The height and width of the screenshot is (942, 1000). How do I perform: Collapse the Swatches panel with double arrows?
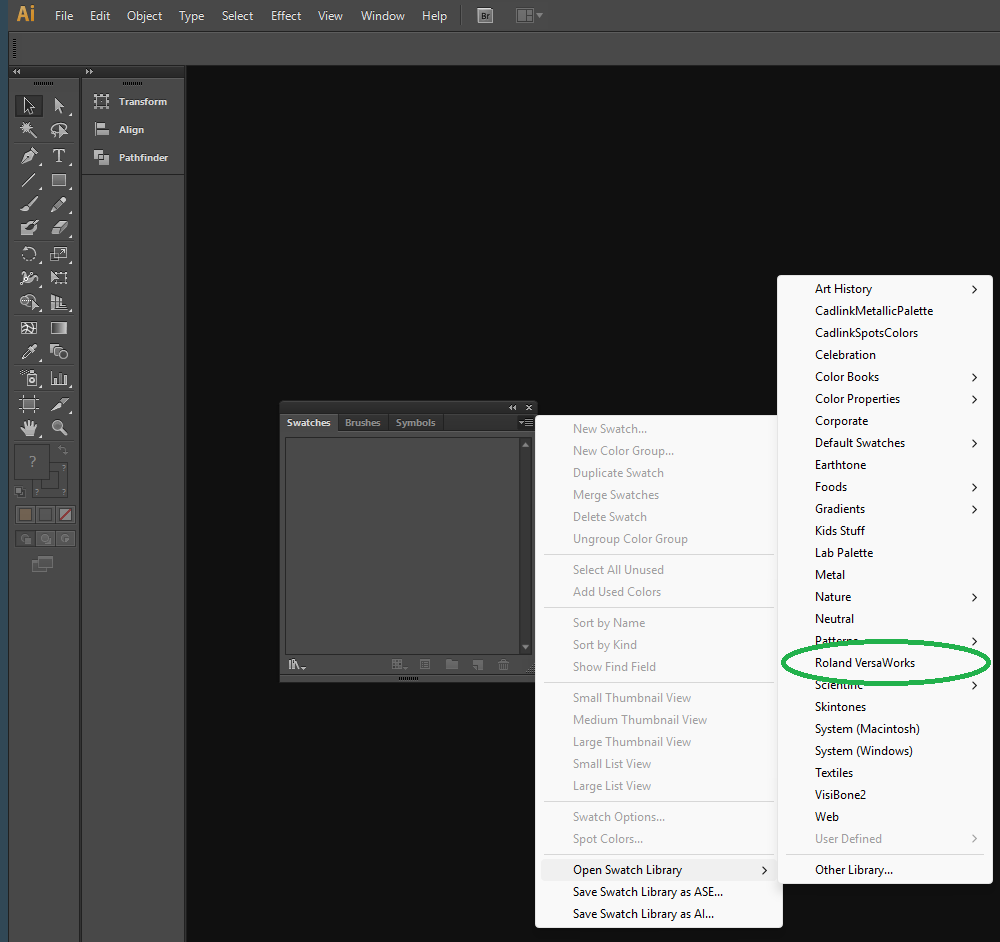(513, 407)
